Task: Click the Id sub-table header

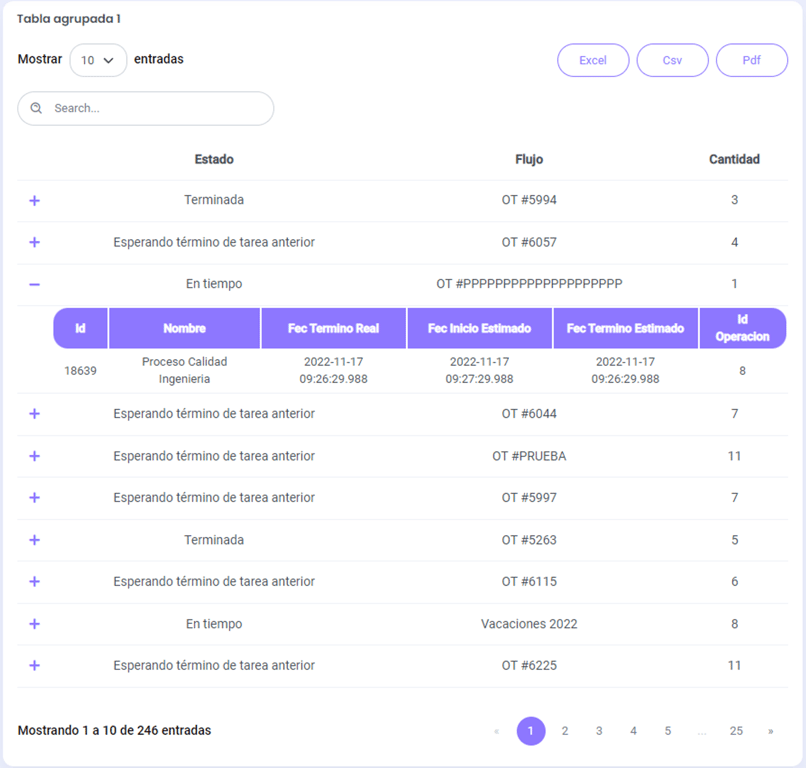Action: click(x=80, y=328)
